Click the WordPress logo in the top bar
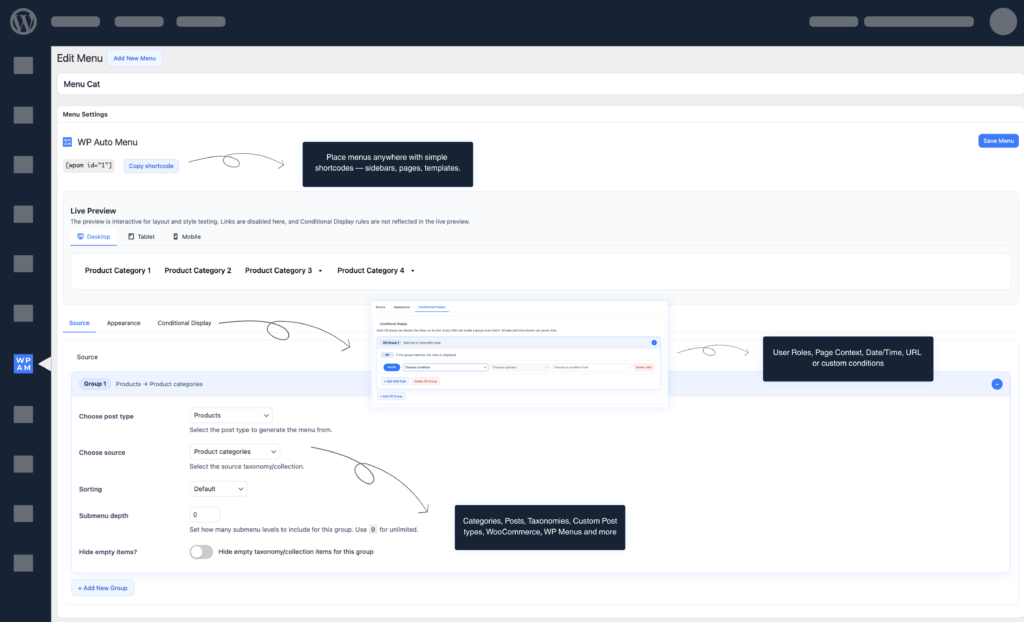 coord(23,21)
